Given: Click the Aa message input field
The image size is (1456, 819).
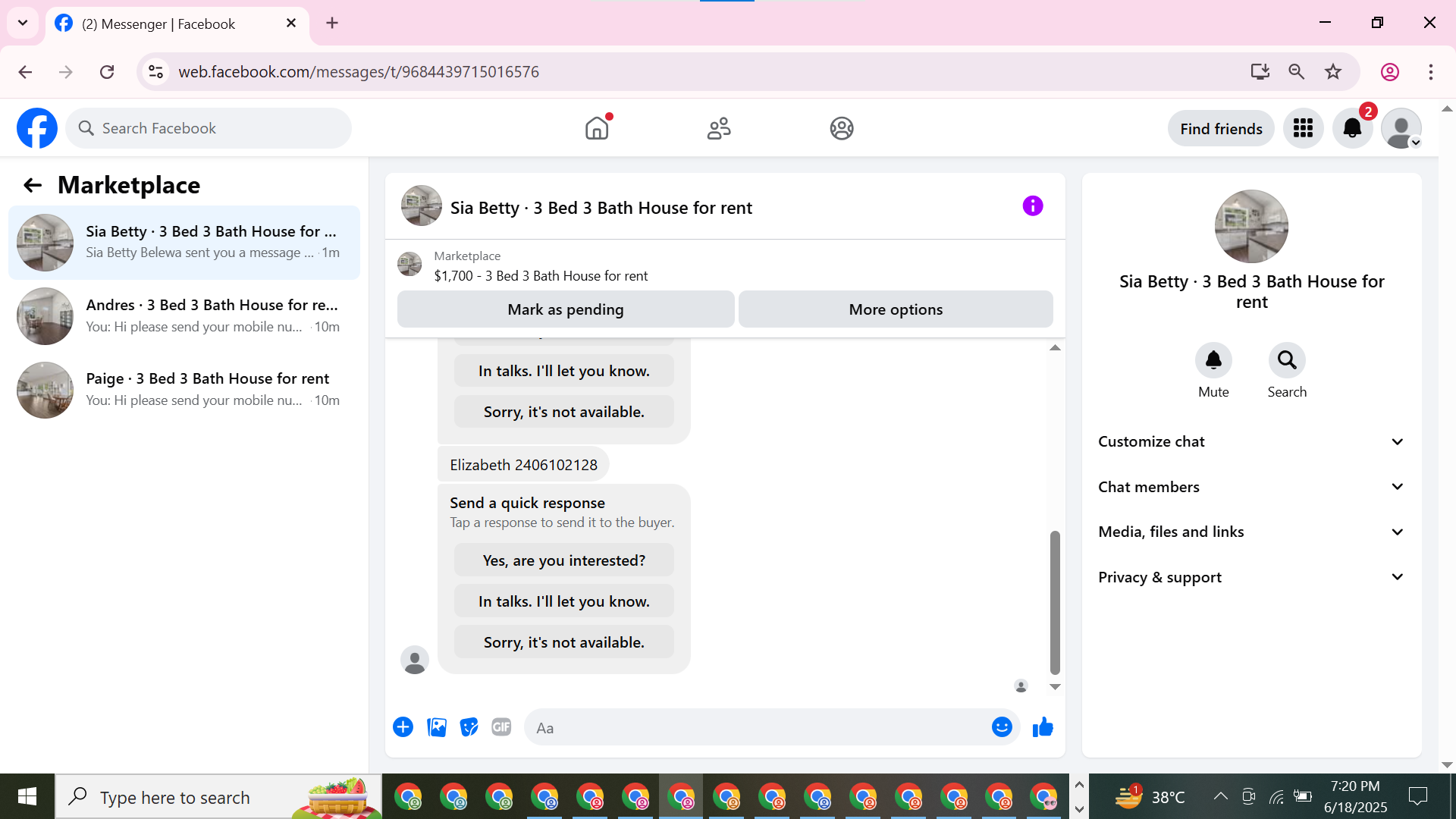Looking at the screenshot, I should (758, 728).
